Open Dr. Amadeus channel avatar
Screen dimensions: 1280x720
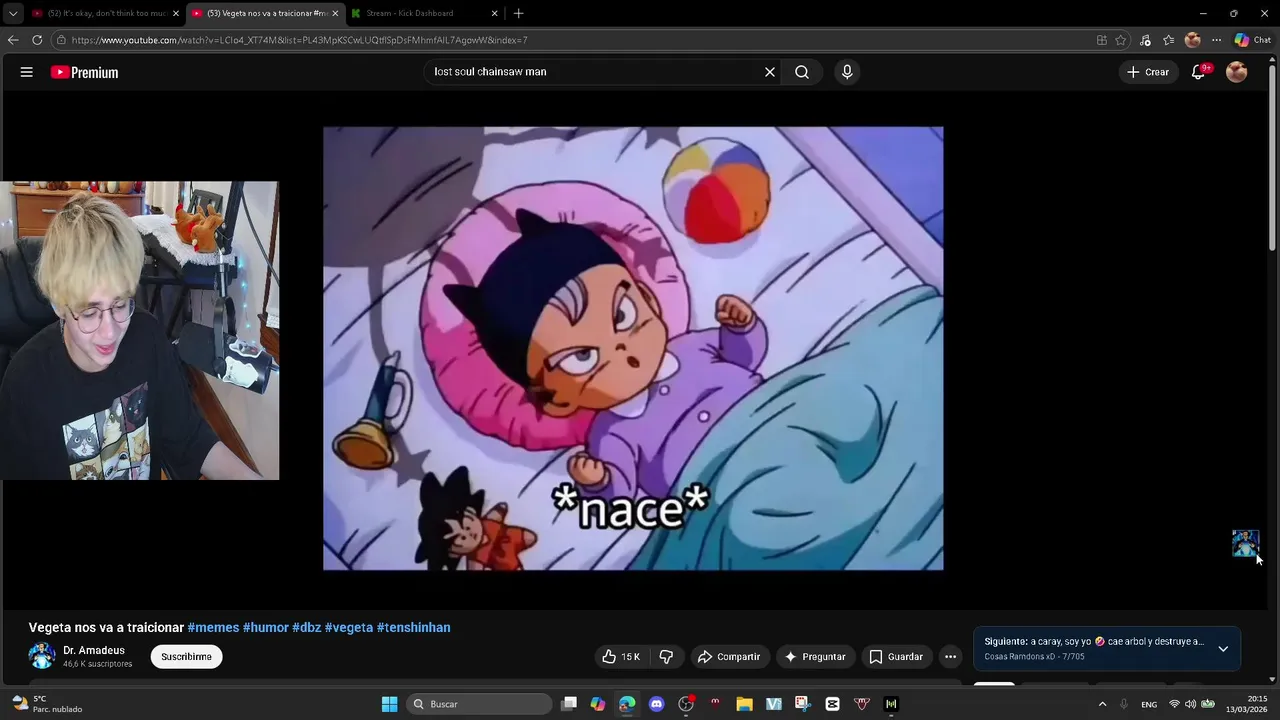click(42, 656)
